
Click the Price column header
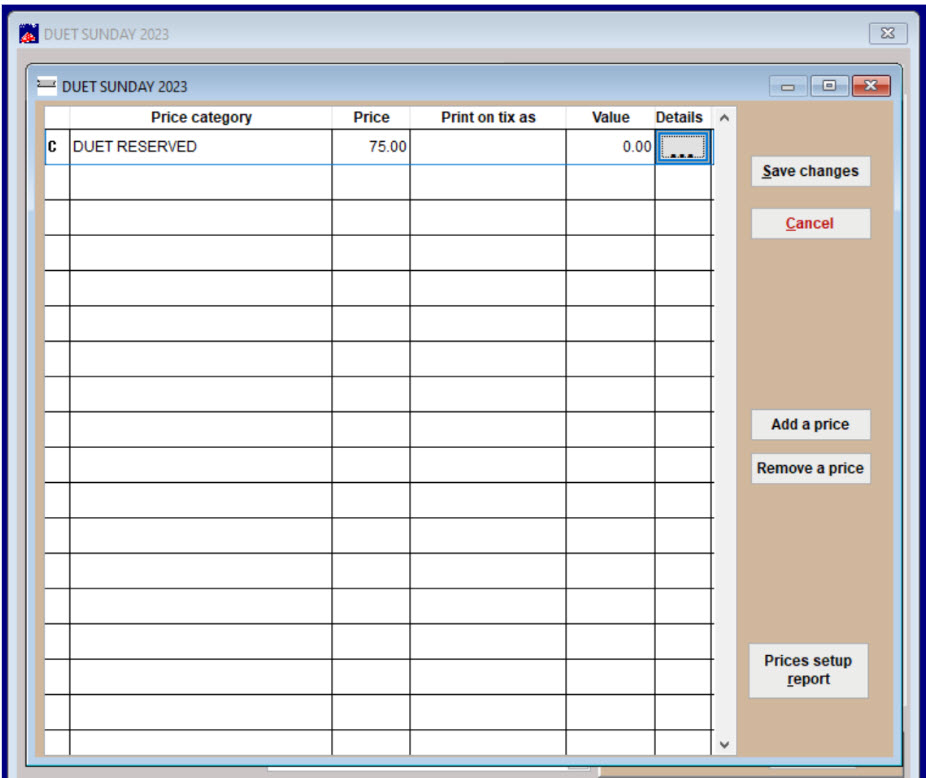tap(371, 118)
